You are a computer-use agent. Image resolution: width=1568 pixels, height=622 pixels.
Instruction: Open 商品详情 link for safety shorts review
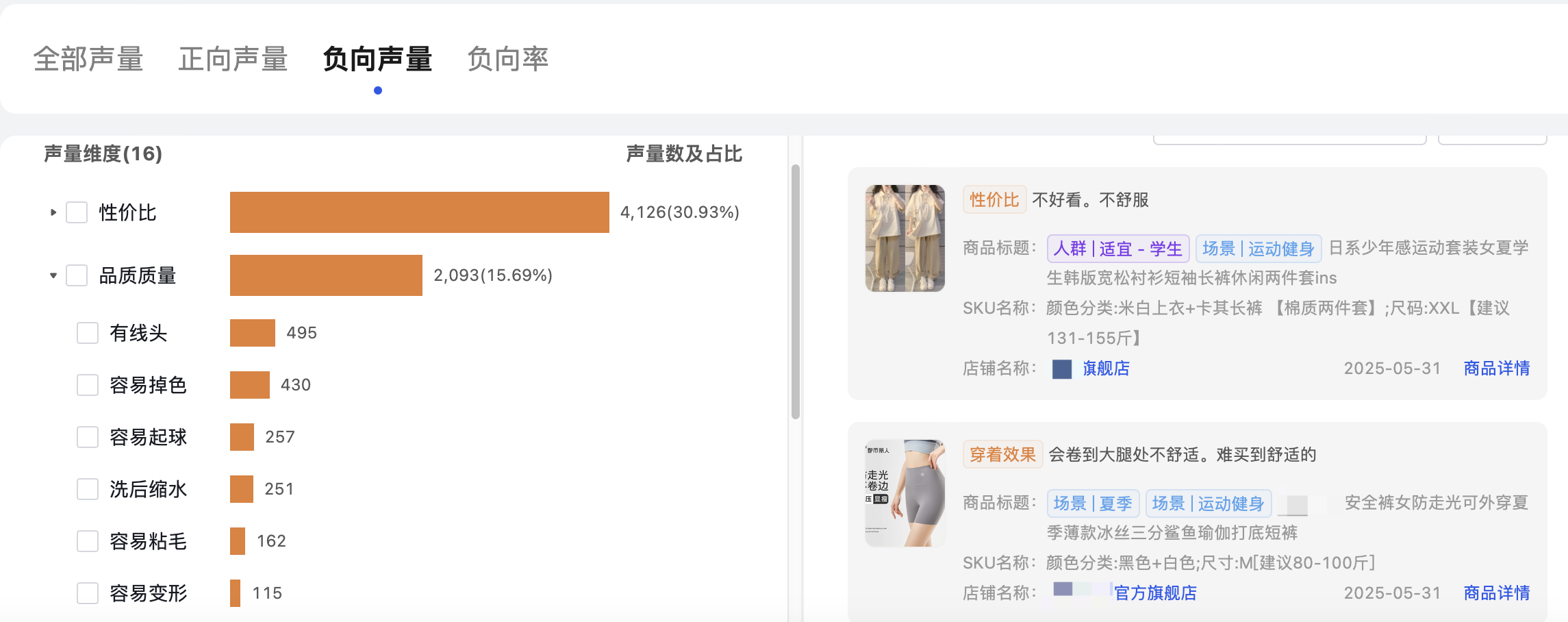click(x=1496, y=593)
